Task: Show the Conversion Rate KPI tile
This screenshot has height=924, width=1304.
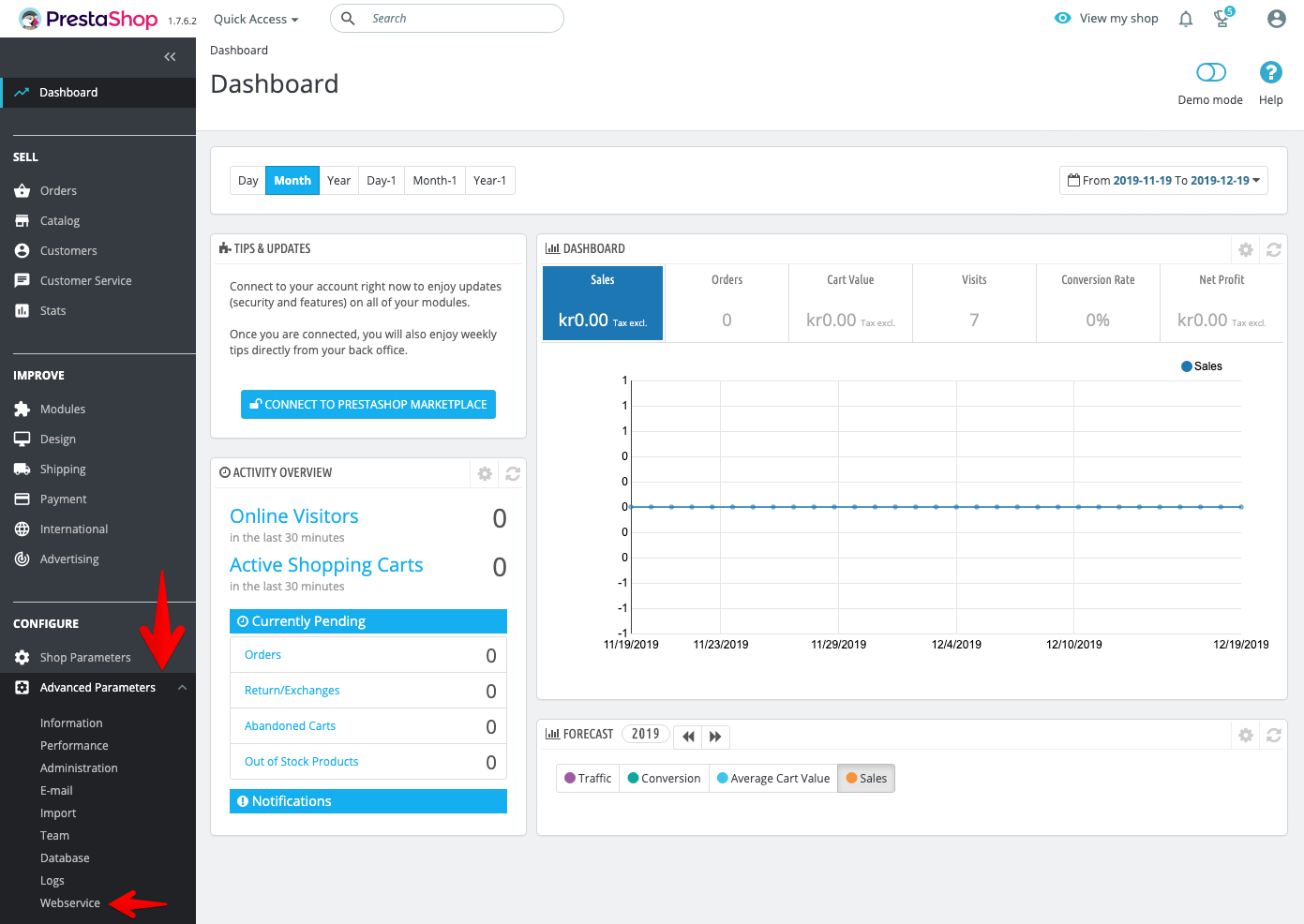Action: click(x=1098, y=303)
